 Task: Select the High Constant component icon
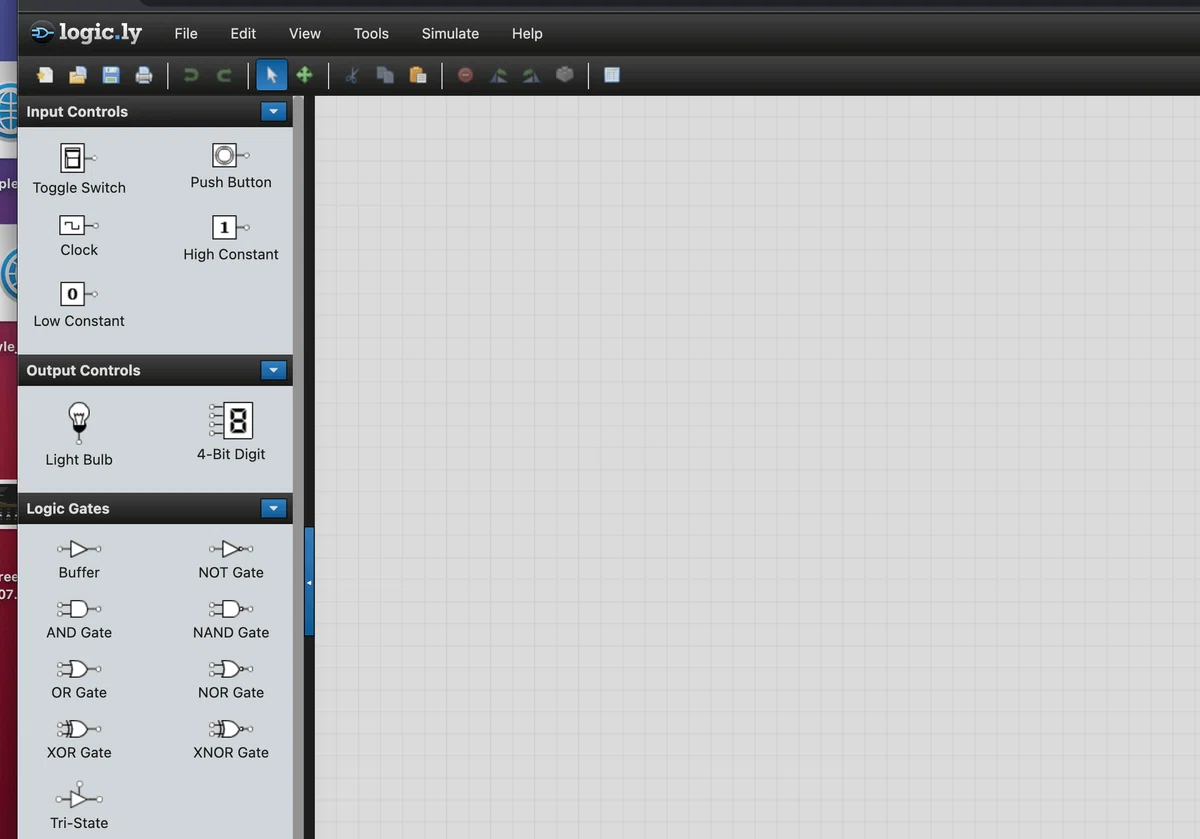pos(230,227)
